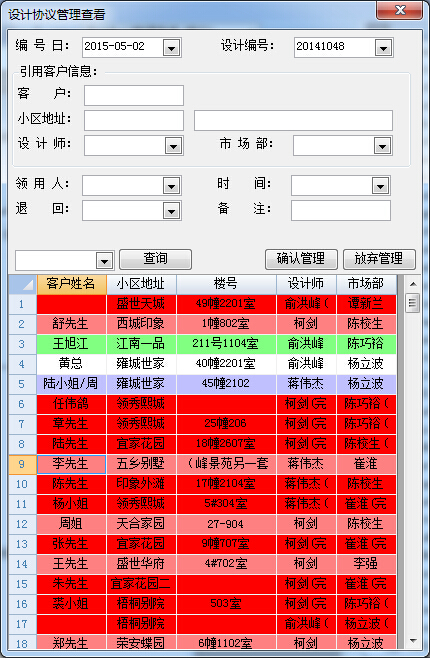Screen dimensions: 430x658
Task: Click the cell 盛世天城
Action: (x=141, y=304)
